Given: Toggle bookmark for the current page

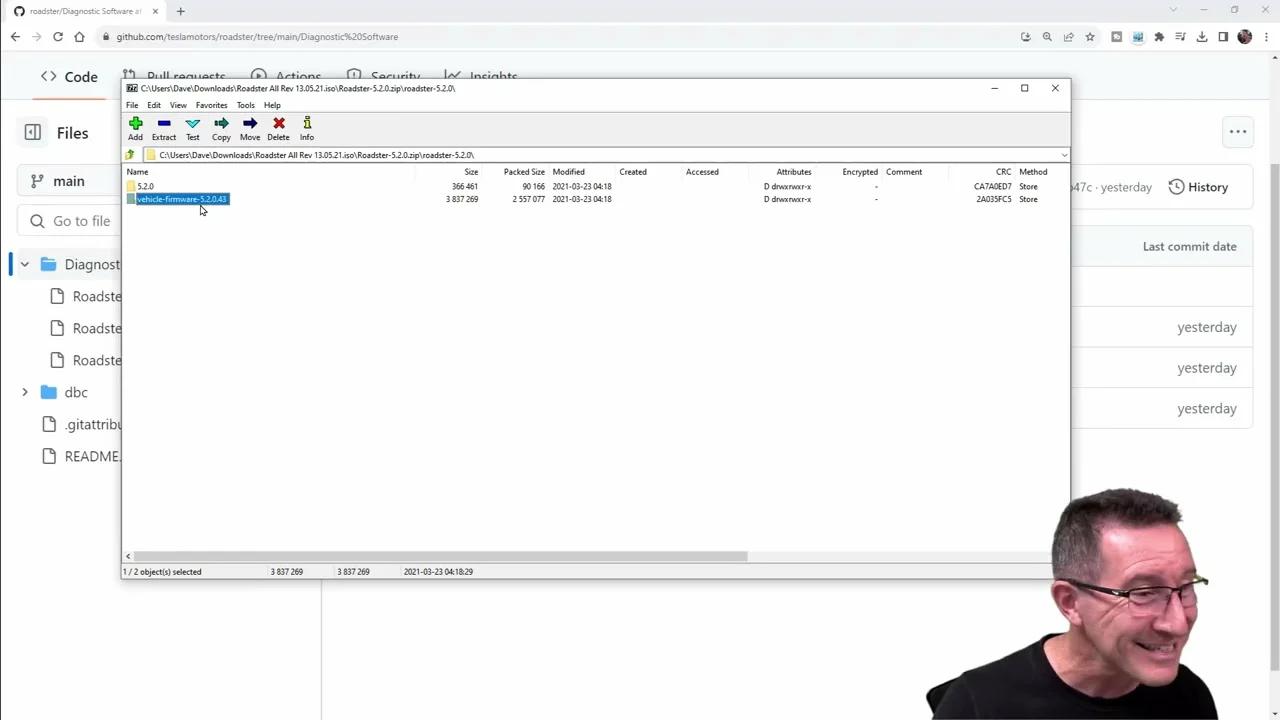Looking at the screenshot, I should [1090, 36].
